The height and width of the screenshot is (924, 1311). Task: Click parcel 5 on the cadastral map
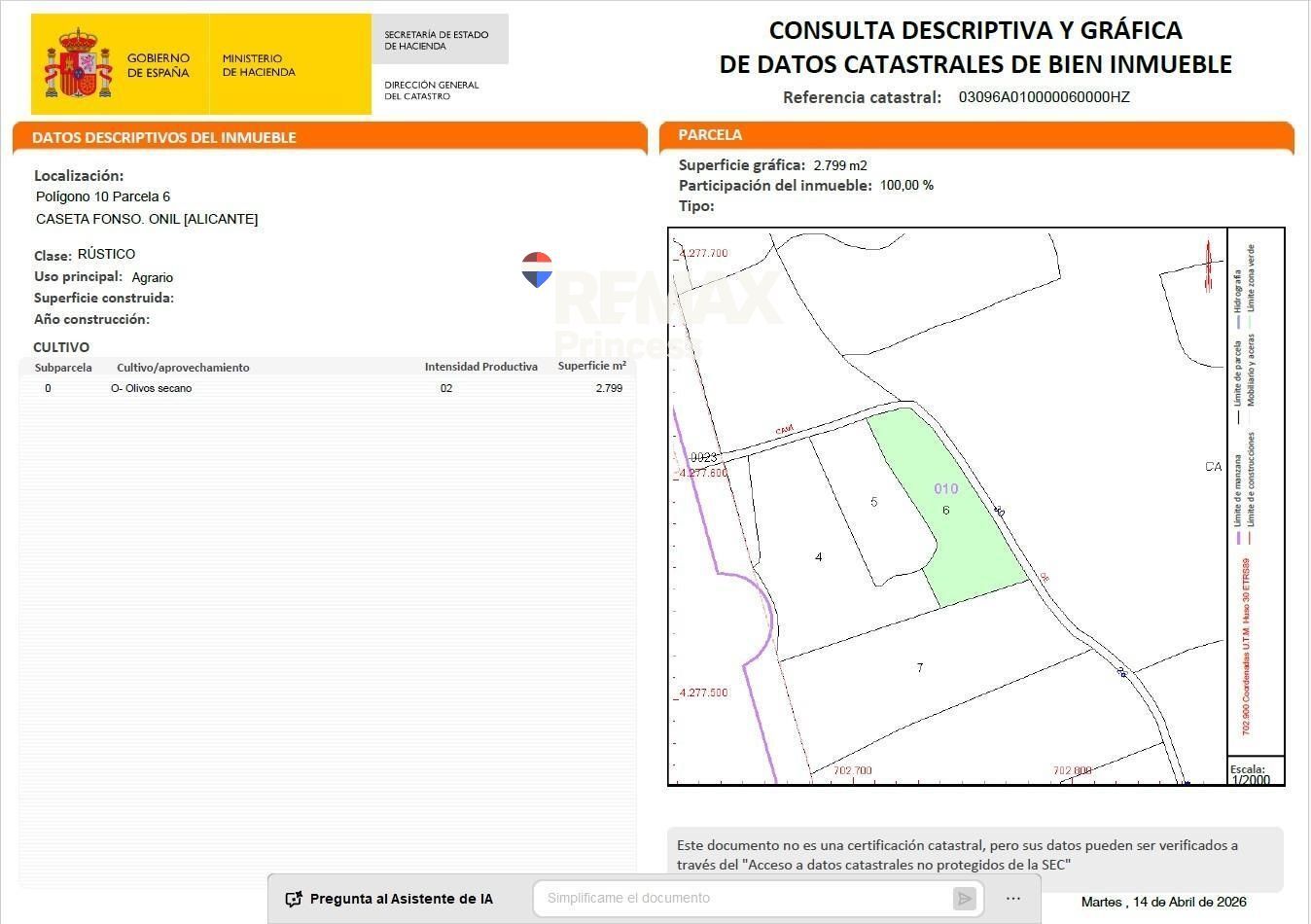pyautogui.click(x=874, y=502)
